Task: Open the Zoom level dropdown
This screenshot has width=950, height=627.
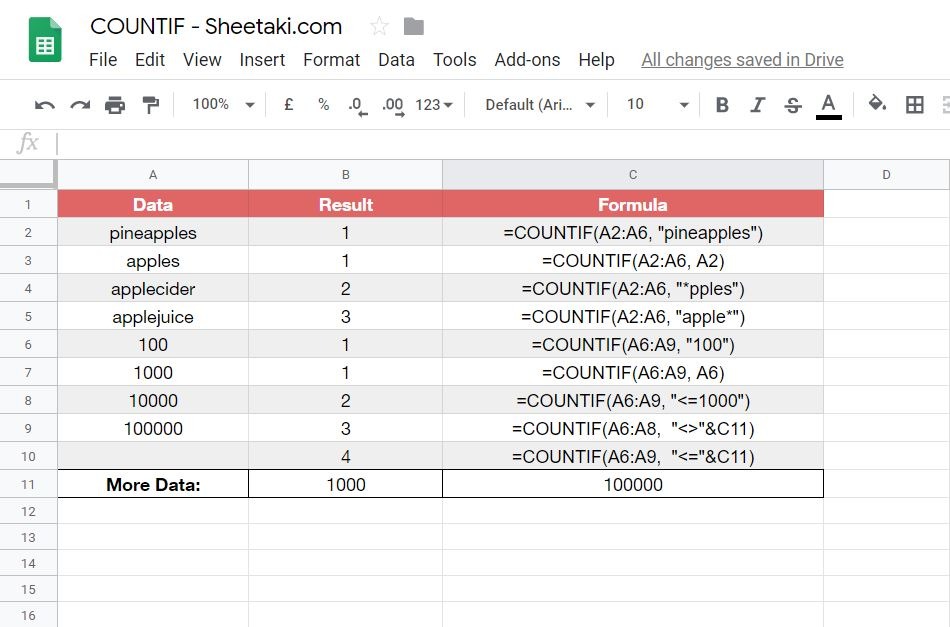Action: [213, 104]
